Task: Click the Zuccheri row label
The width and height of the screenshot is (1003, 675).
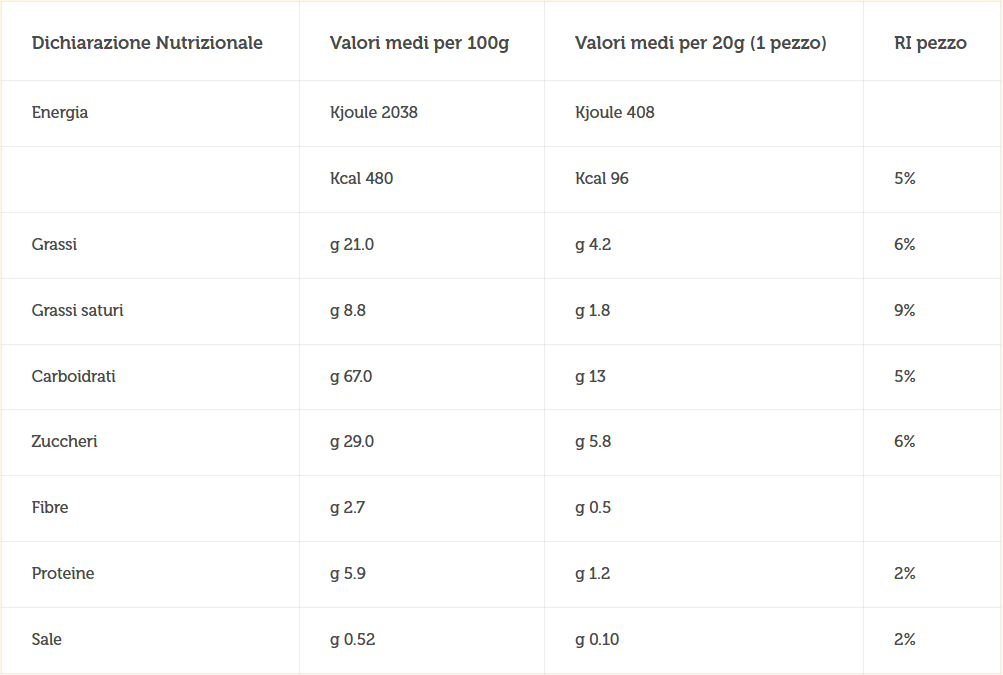Action: pyautogui.click(x=64, y=441)
